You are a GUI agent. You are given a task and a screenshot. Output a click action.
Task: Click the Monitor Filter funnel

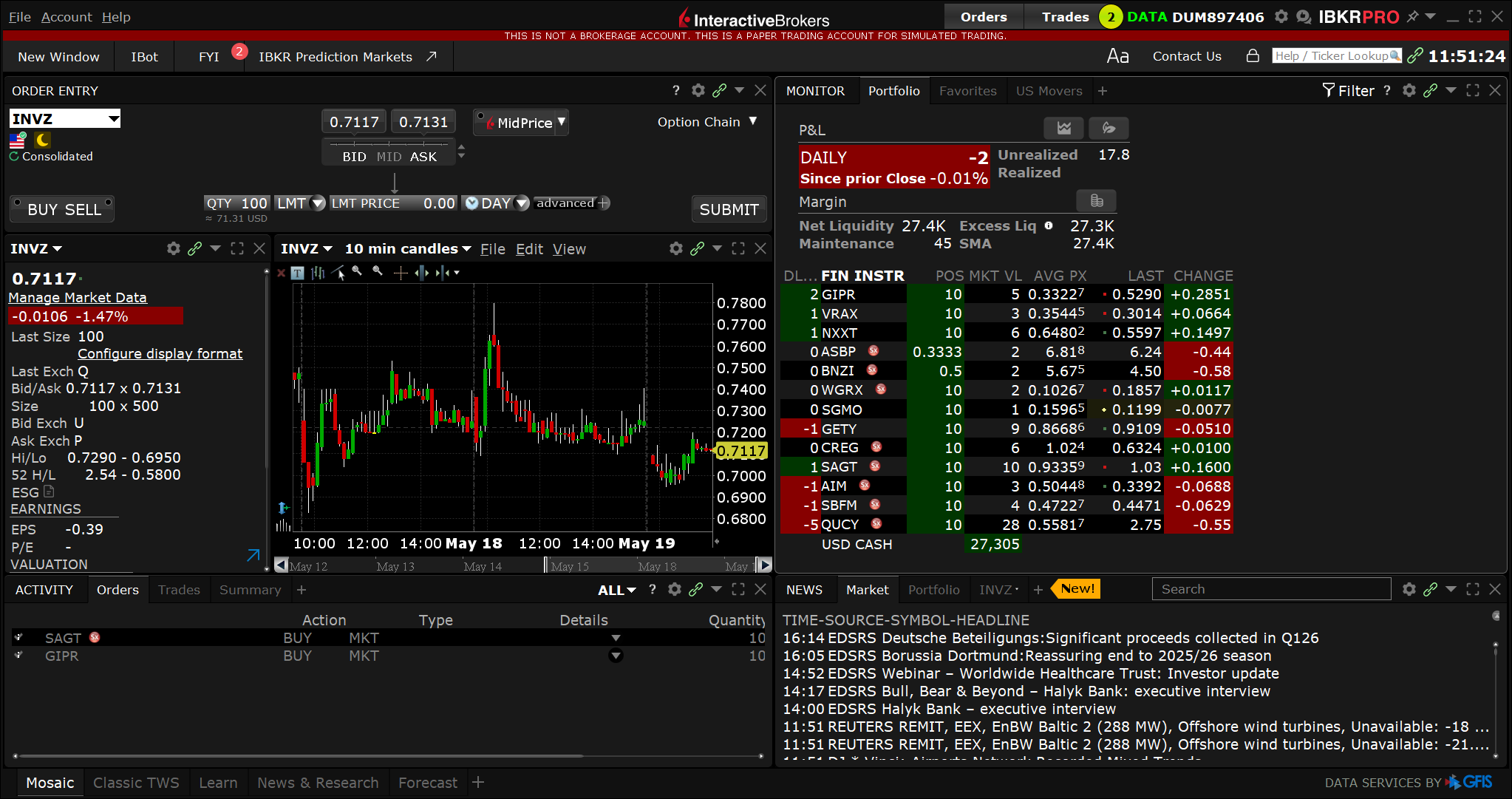click(1349, 90)
